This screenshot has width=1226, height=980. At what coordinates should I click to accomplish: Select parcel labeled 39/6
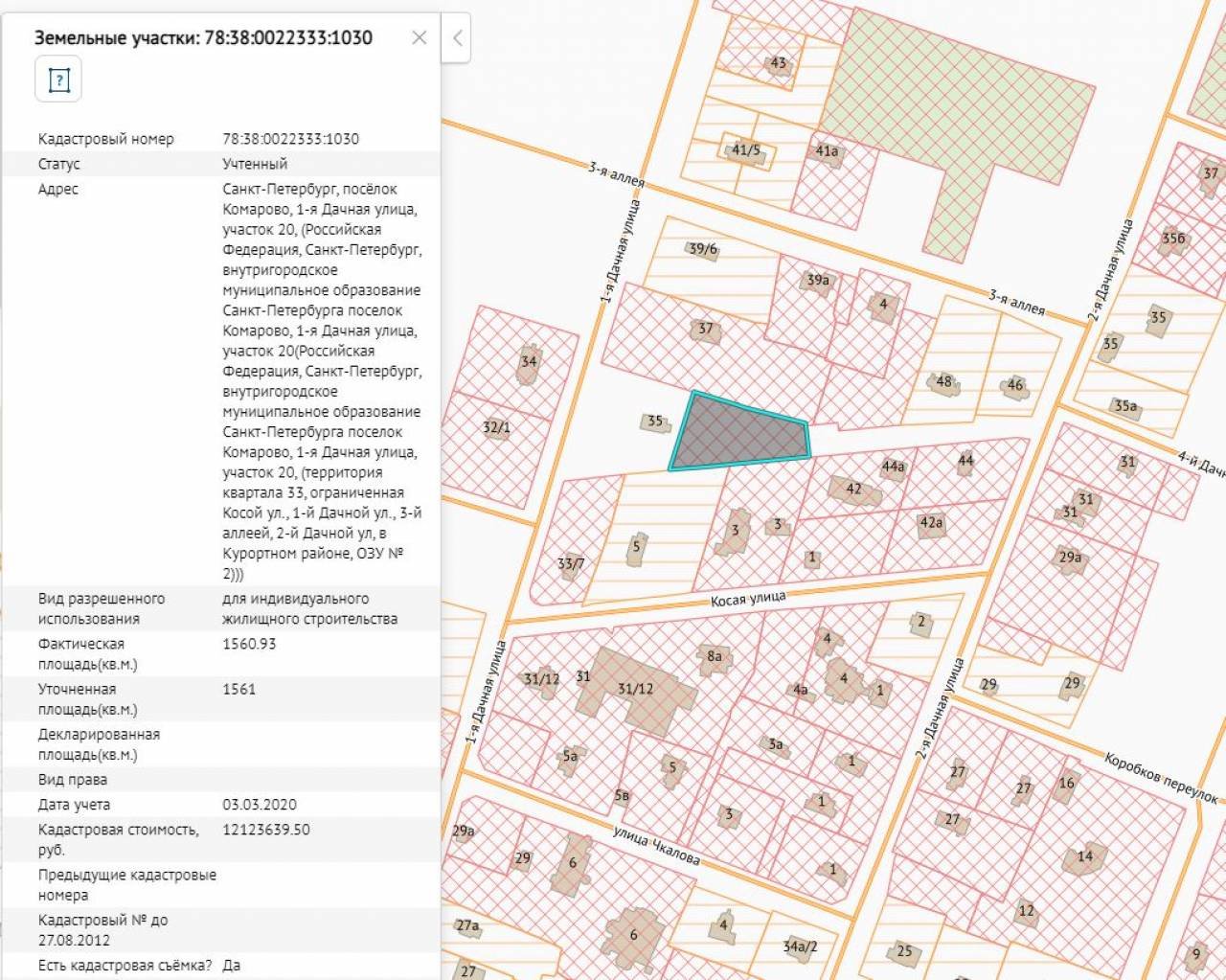[703, 249]
